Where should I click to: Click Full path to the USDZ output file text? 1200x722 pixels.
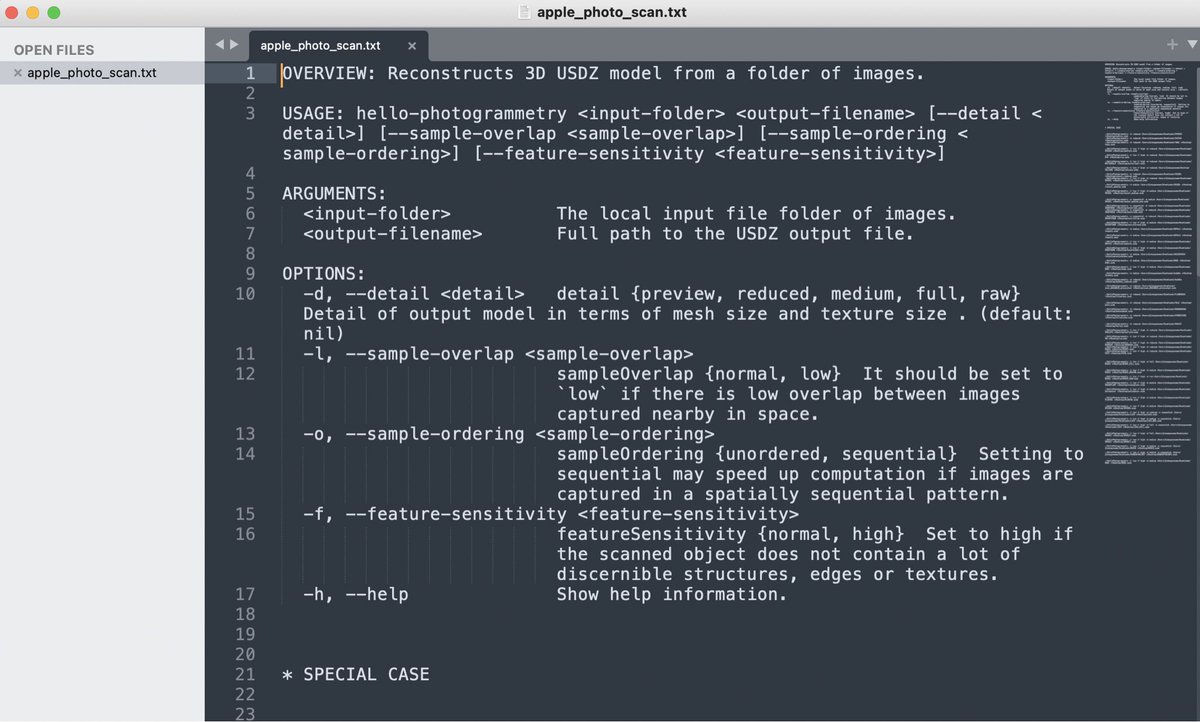point(735,233)
